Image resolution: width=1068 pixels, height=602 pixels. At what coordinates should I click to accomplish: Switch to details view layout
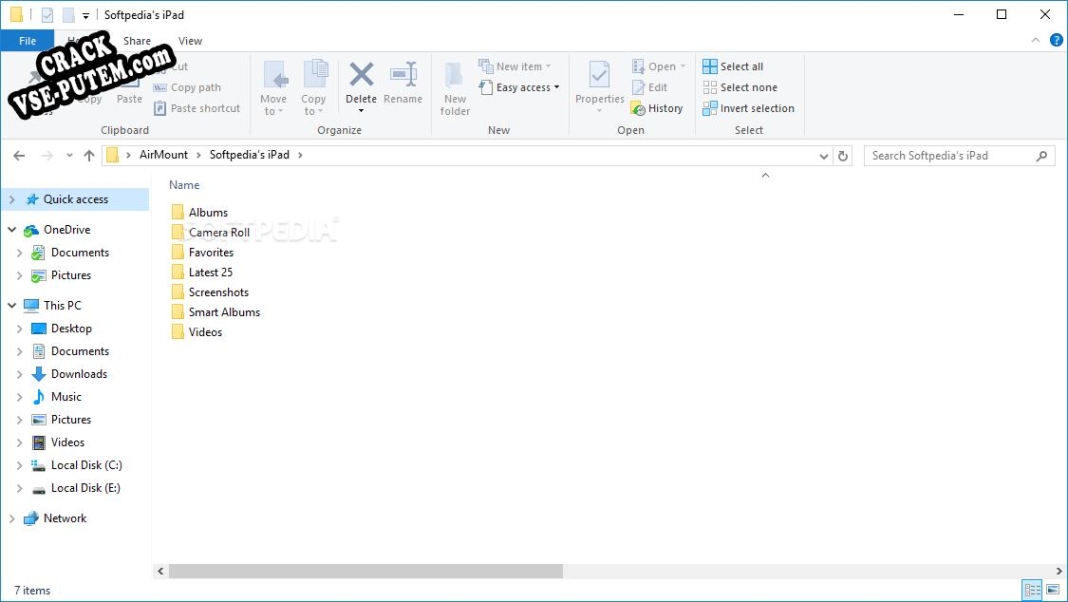coord(1032,590)
